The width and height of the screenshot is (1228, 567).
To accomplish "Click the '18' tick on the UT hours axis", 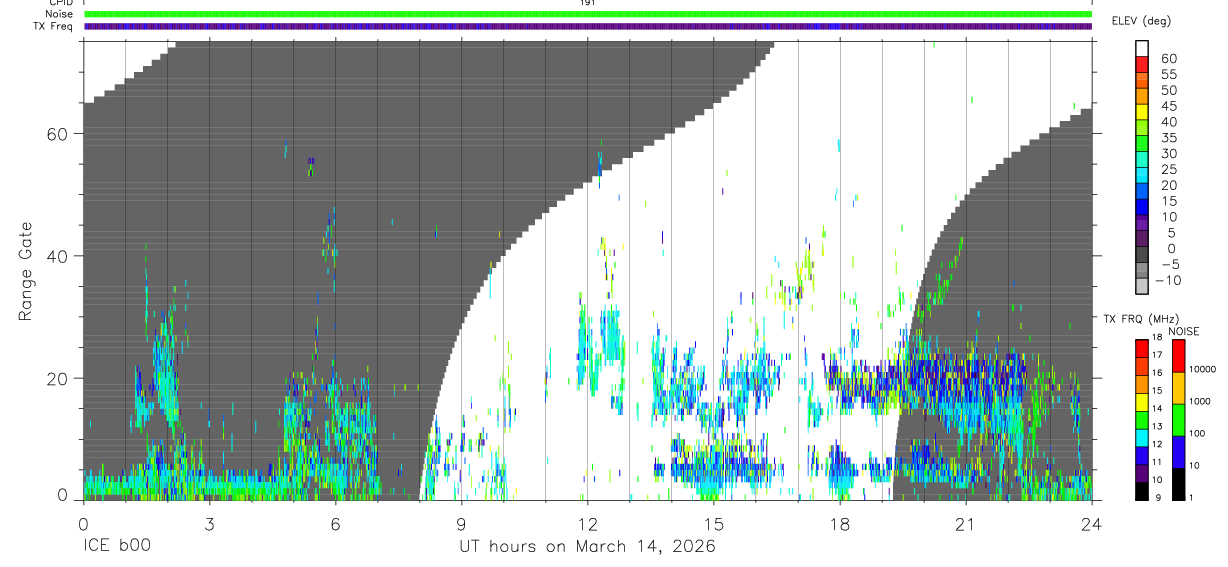I will tap(840, 525).
